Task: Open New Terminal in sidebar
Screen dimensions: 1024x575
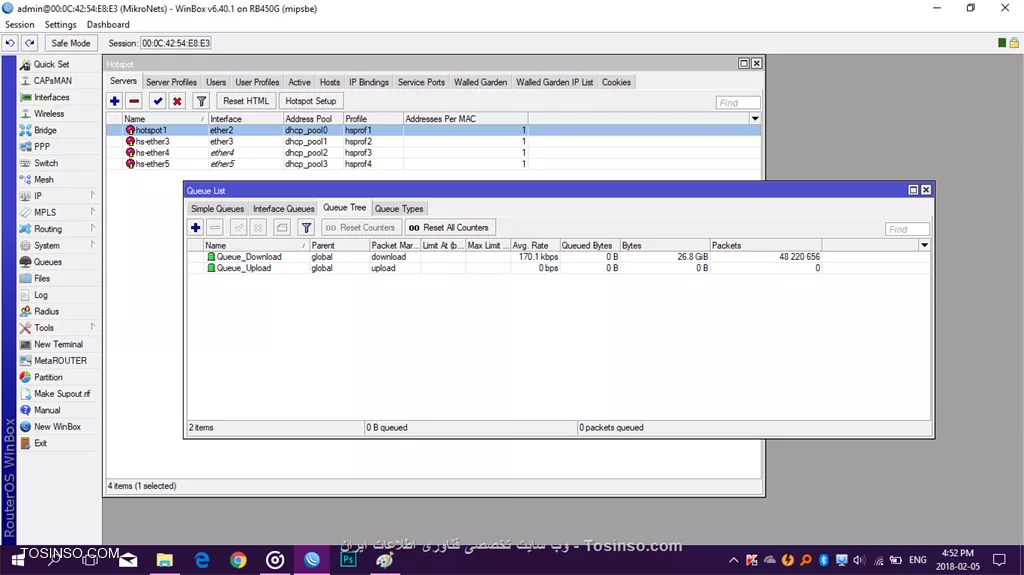Action: click(x=58, y=344)
